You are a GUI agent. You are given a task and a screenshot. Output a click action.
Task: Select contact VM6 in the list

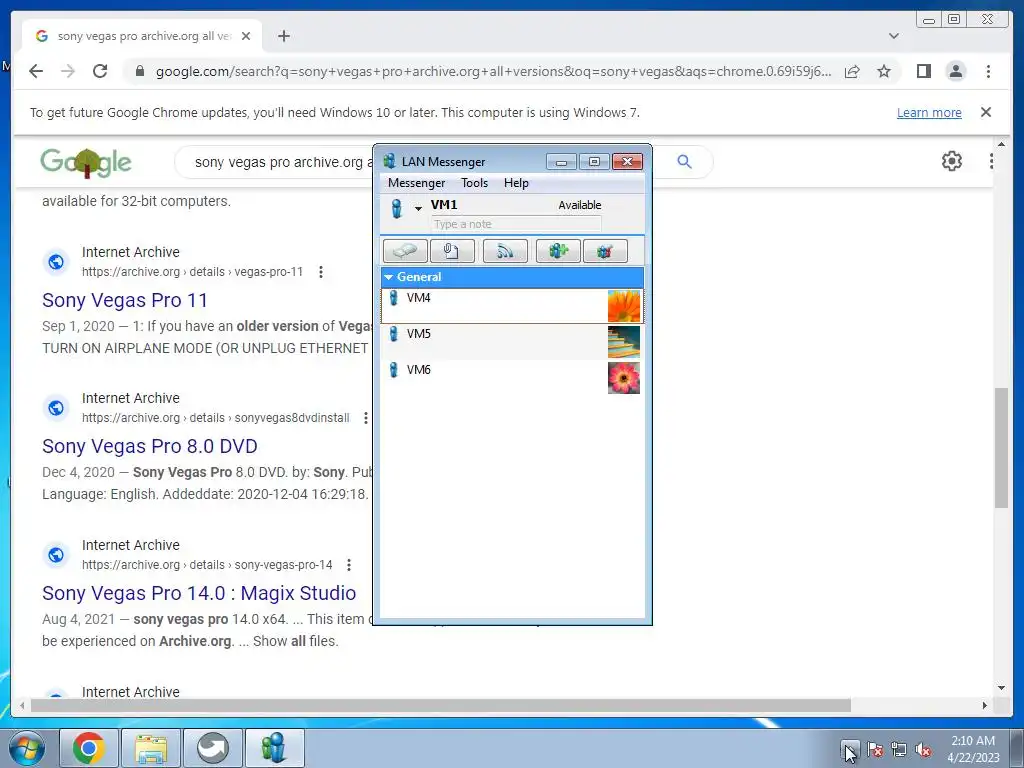512,377
